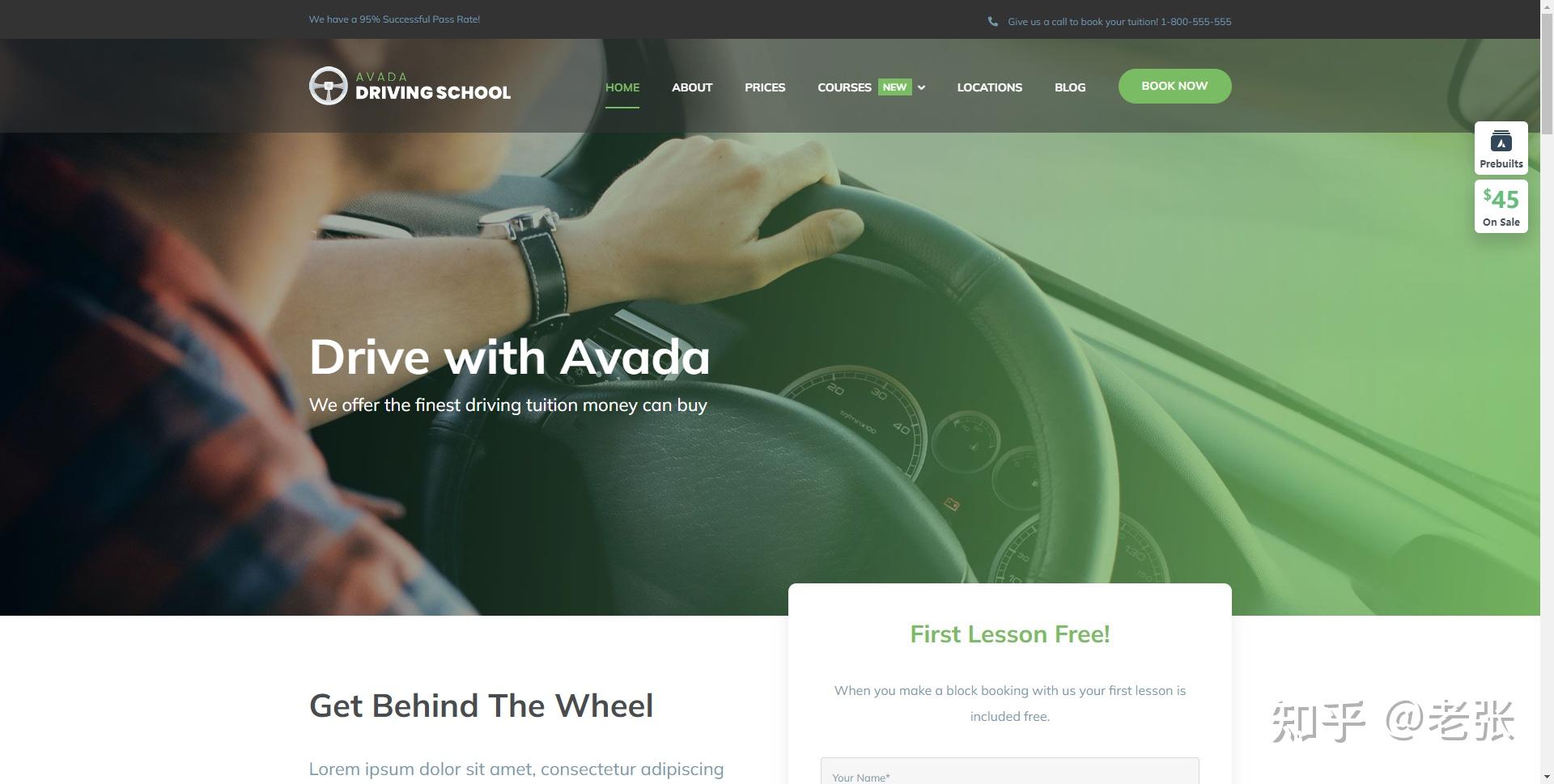1554x784 pixels.
Task: Click the $45 On Sale badge
Action: coord(1501,206)
